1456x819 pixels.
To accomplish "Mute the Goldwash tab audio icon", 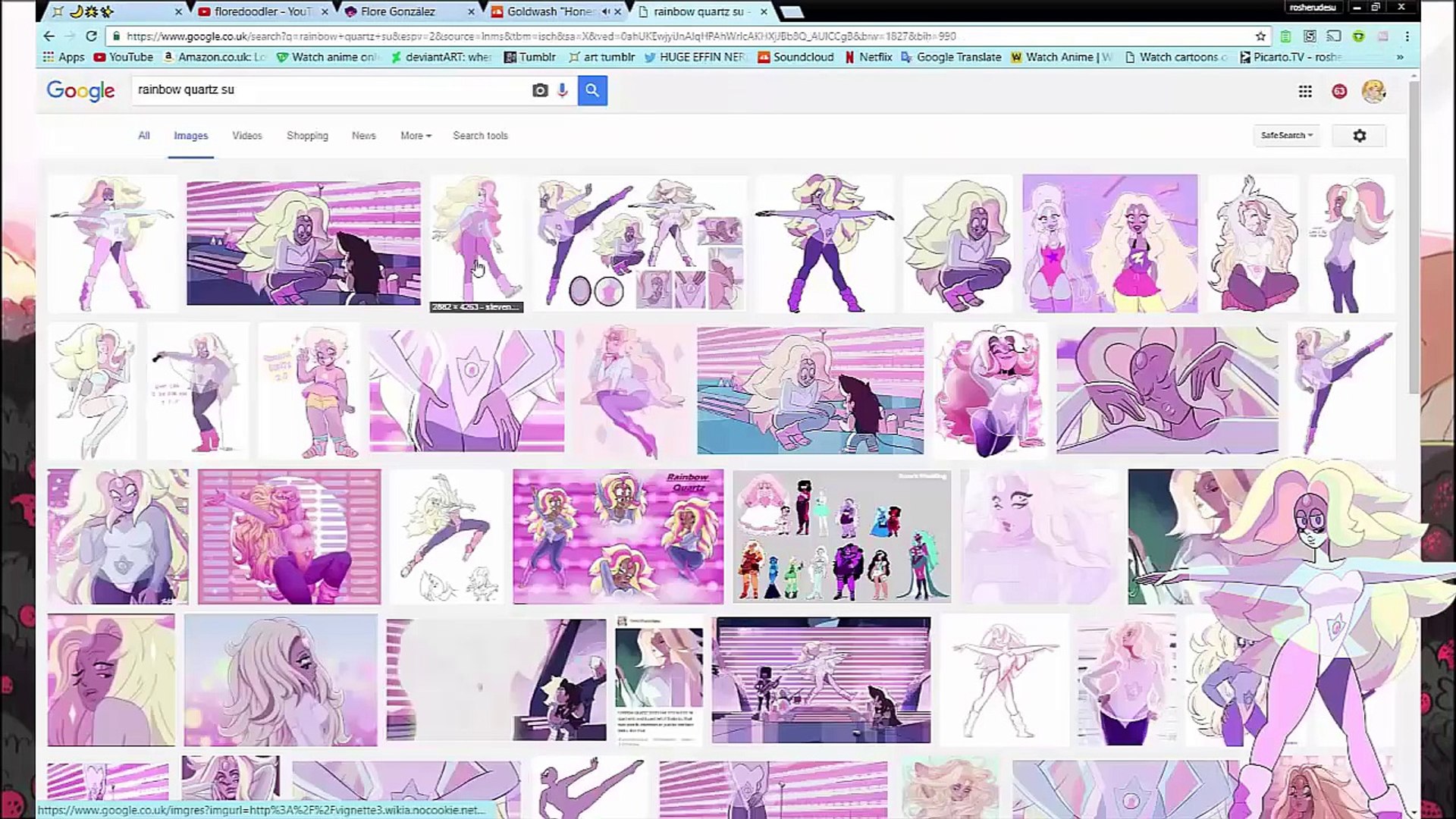I will click(x=605, y=11).
